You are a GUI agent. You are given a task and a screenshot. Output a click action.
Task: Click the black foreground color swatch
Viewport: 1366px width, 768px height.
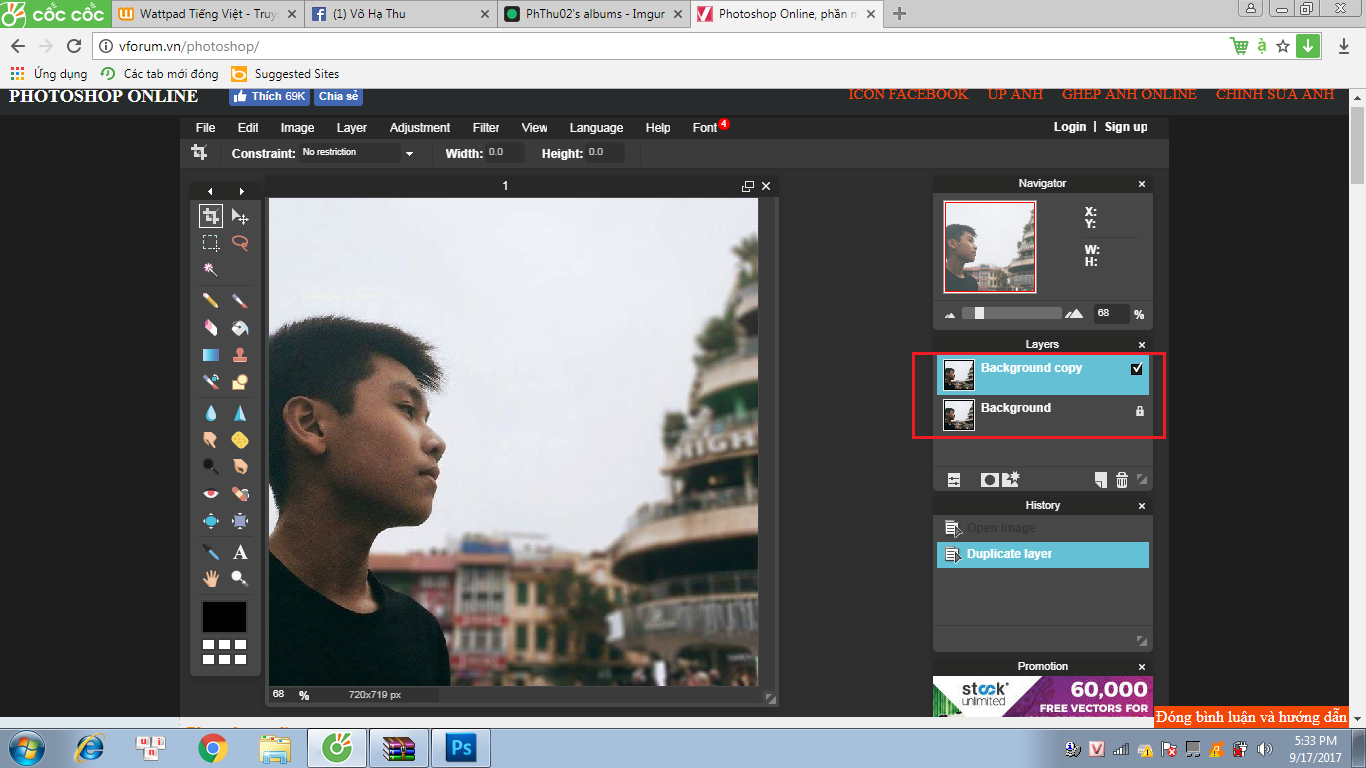tap(224, 616)
